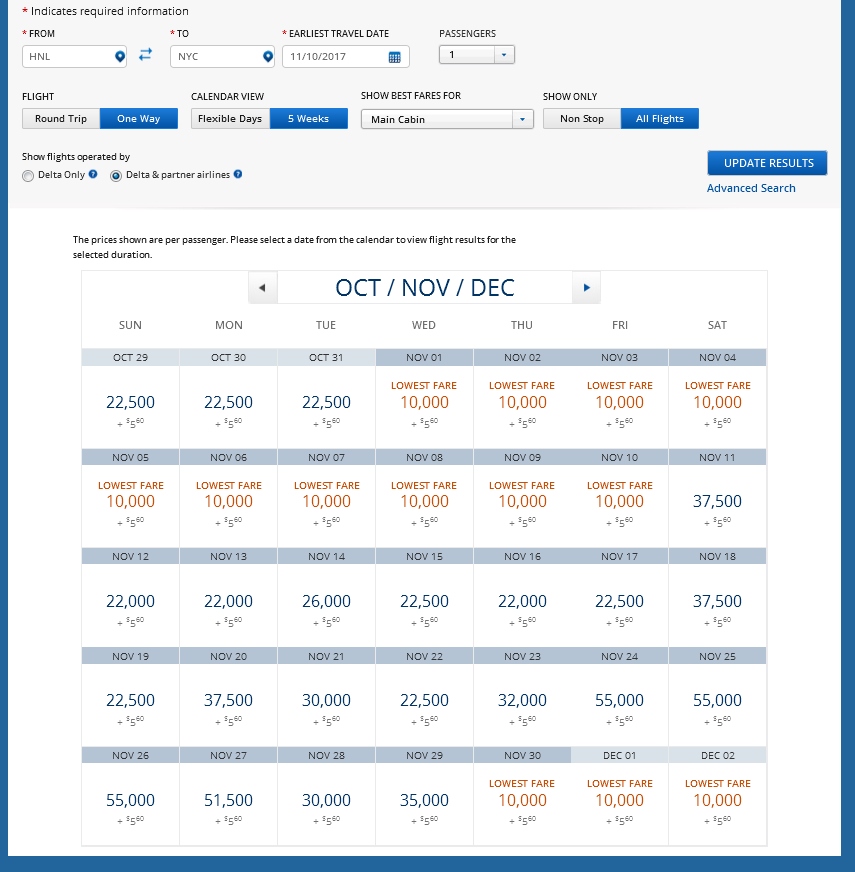Click the help icon next to Delta Only
This screenshot has width=855, height=872.
click(x=92, y=175)
